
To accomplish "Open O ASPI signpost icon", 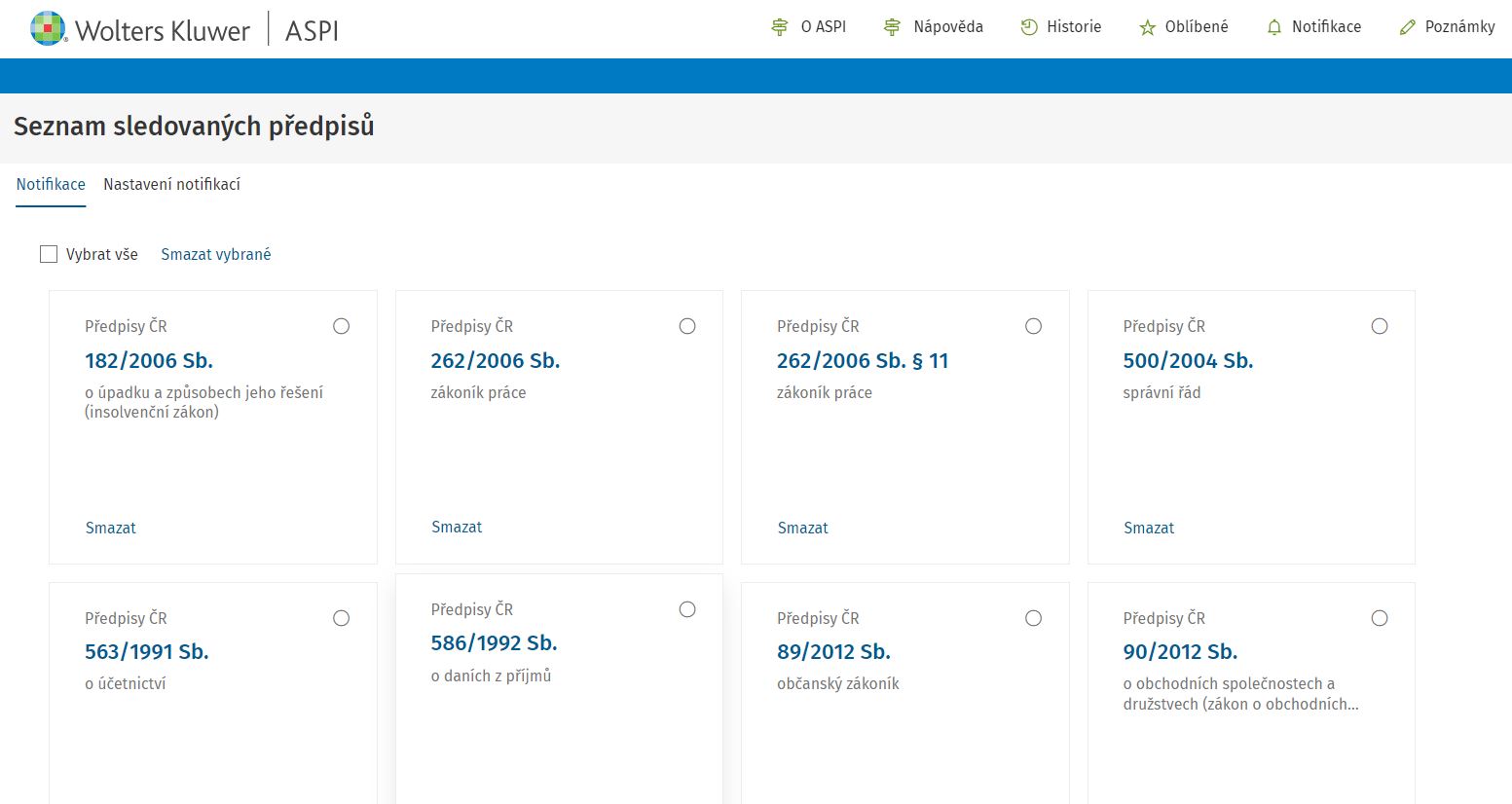I will pyautogui.click(x=779, y=27).
